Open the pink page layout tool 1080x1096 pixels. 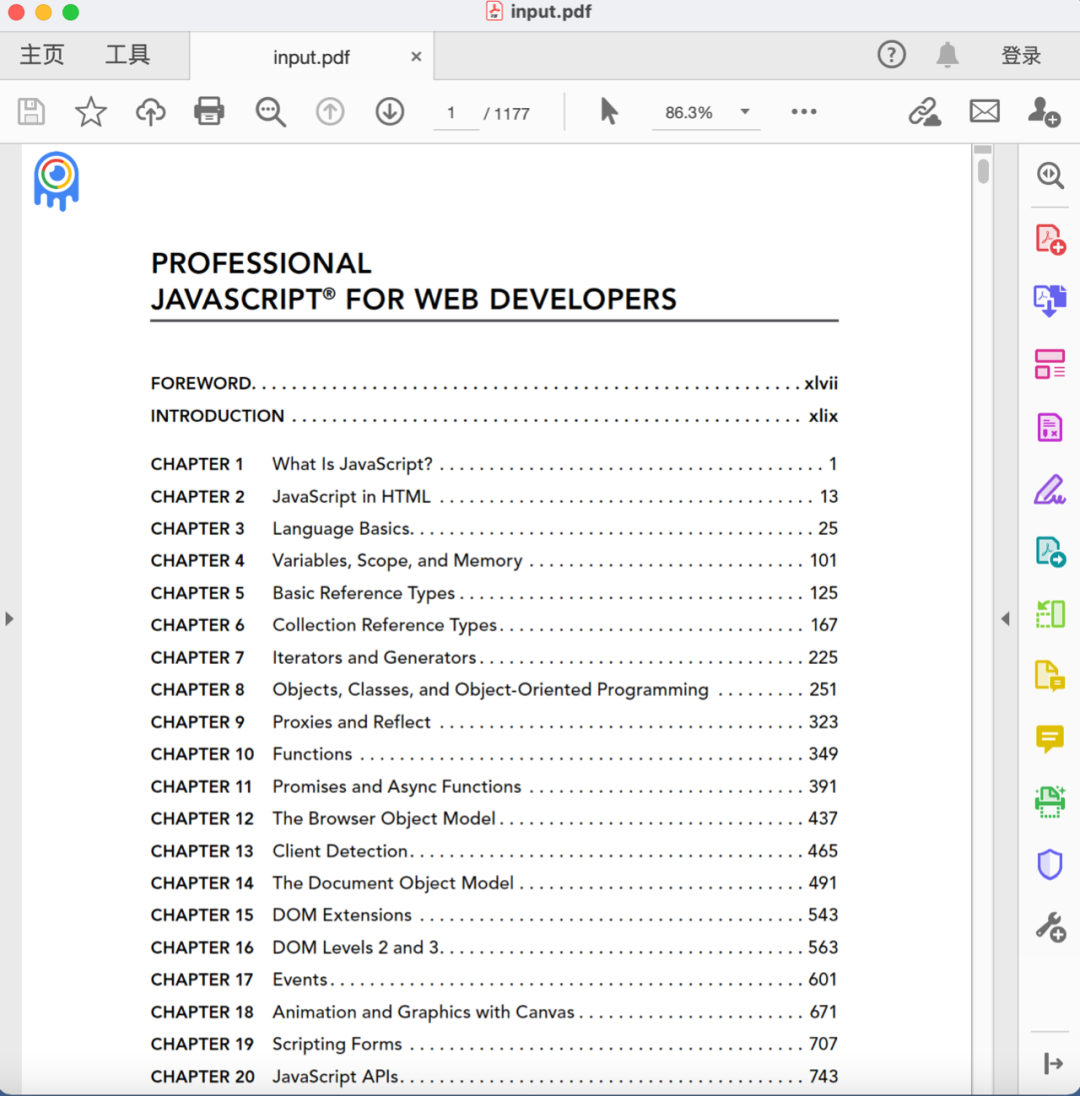pyautogui.click(x=1050, y=364)
